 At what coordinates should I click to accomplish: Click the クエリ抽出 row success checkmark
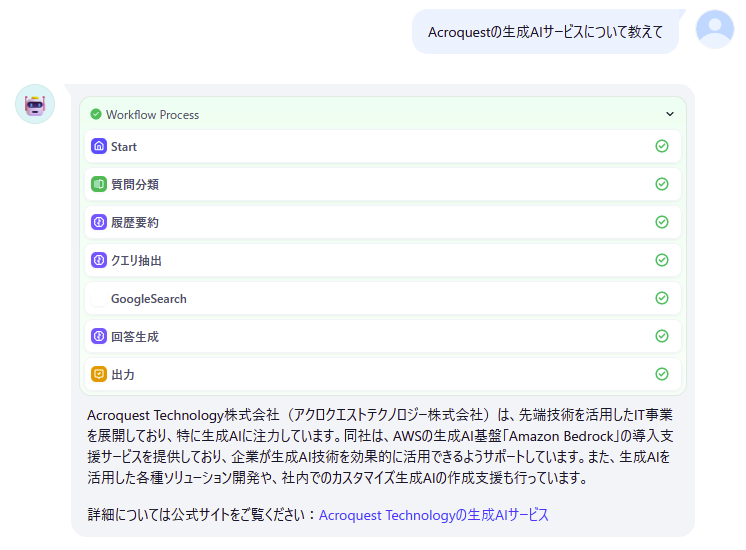pyautogui.click(x=662, y=260)
